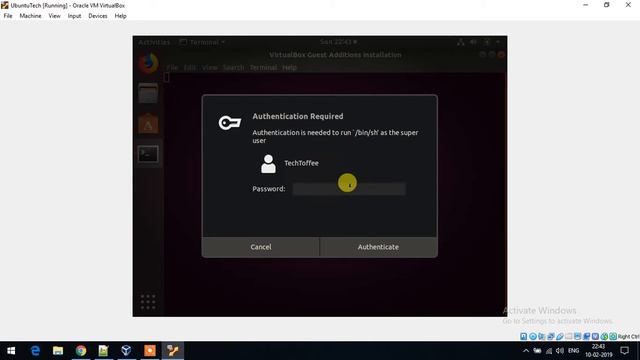
Task: Open orange recorder app in taskbar
Action: 149,351
